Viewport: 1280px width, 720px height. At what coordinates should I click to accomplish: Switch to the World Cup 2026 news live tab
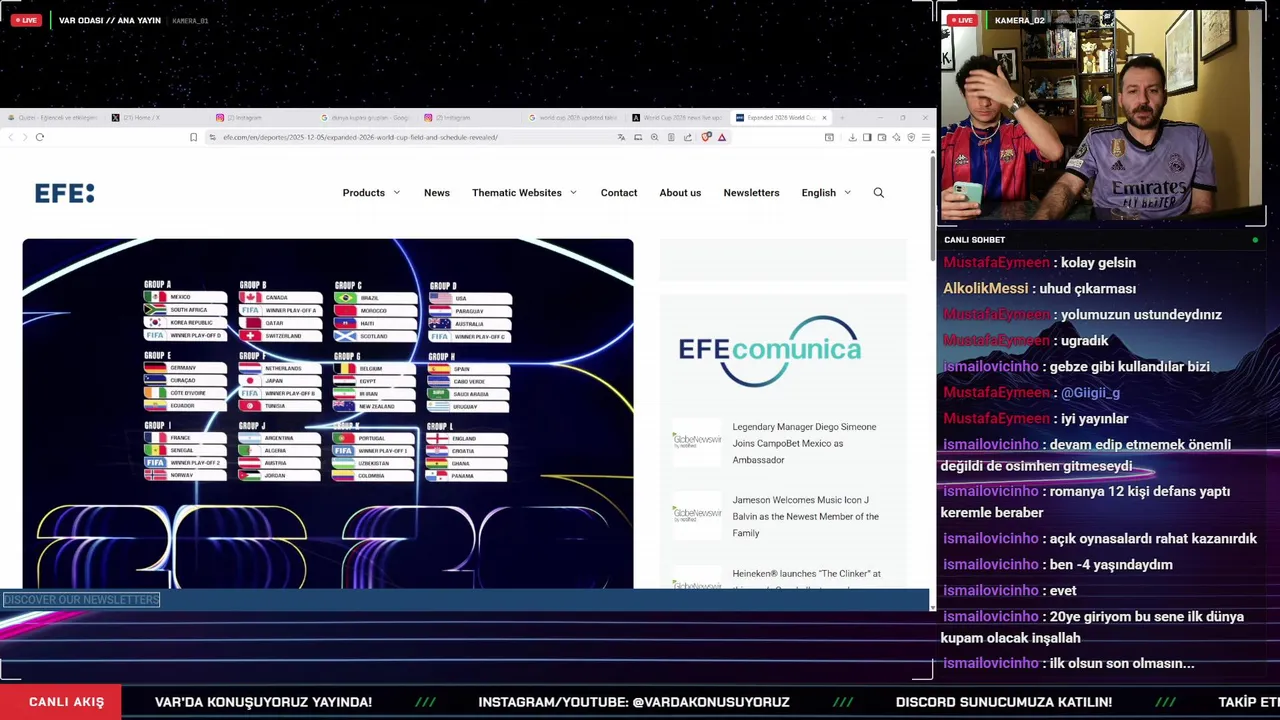[x=677, y=118]
